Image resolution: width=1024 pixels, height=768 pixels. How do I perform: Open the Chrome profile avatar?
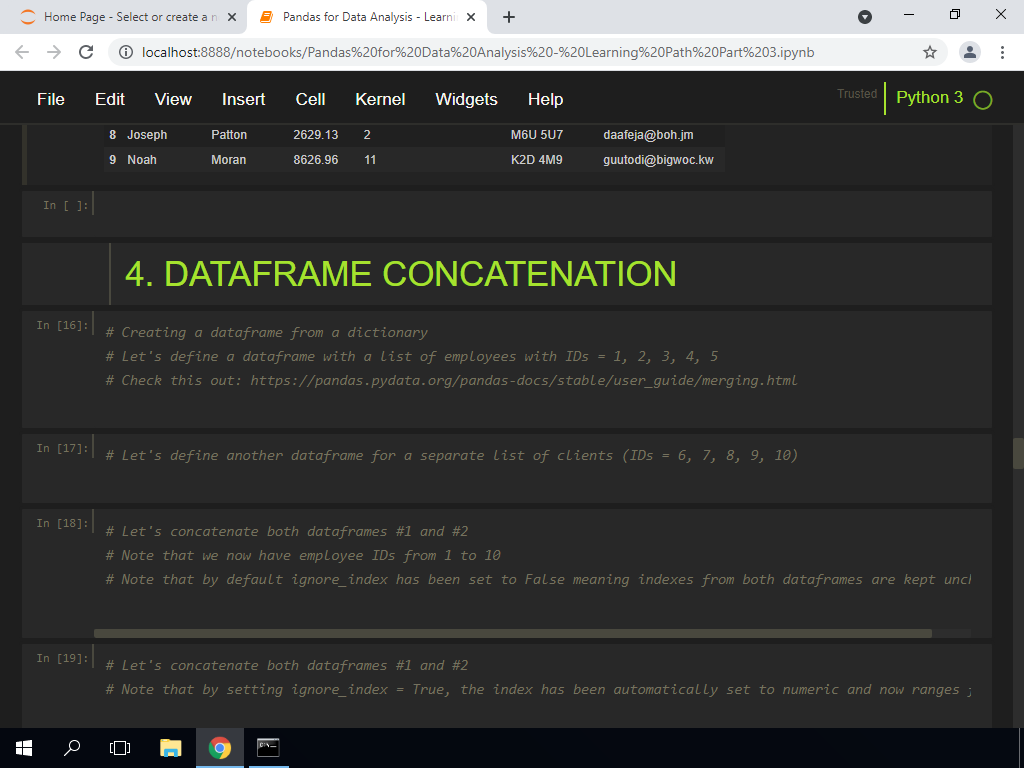tap(970, 52)
